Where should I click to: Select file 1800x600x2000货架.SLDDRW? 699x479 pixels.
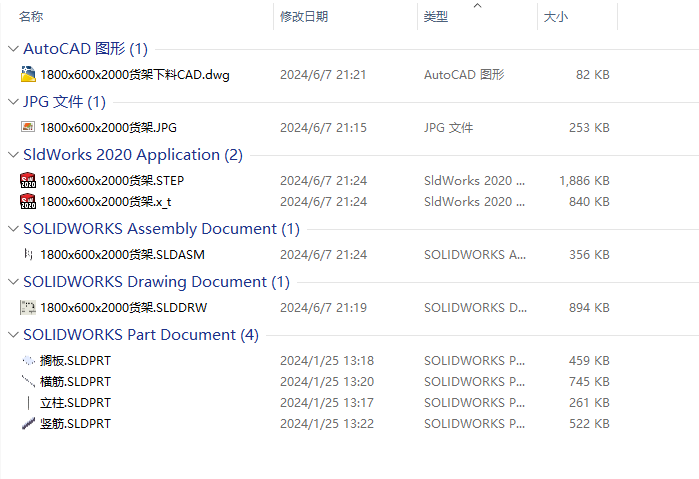[x=123, y=308]
